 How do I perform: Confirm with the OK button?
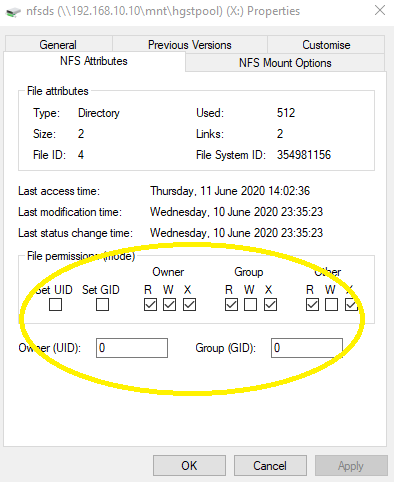pos(189,466)
